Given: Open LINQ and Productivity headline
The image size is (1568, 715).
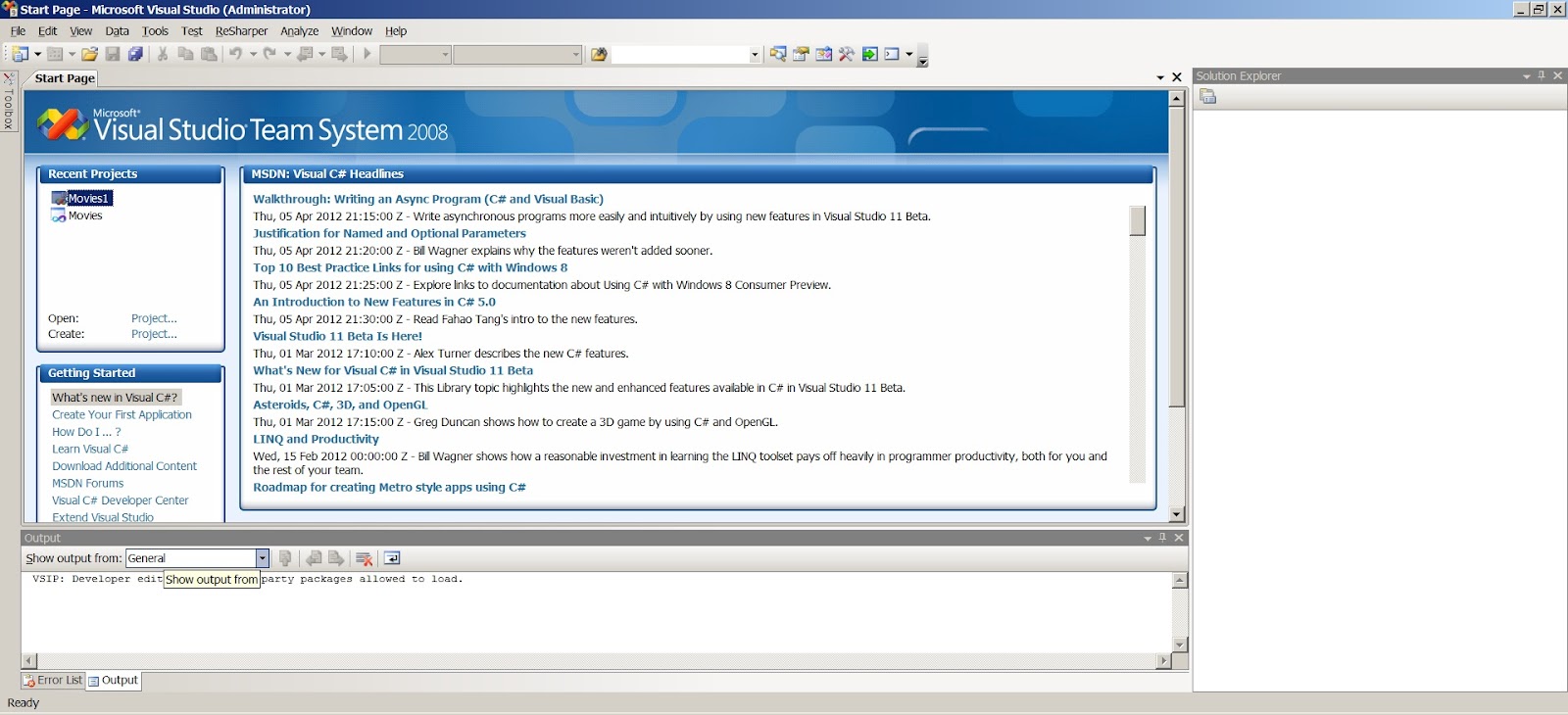Looking at the screenshot, I should pyautogui.click(x=316, y=439).
